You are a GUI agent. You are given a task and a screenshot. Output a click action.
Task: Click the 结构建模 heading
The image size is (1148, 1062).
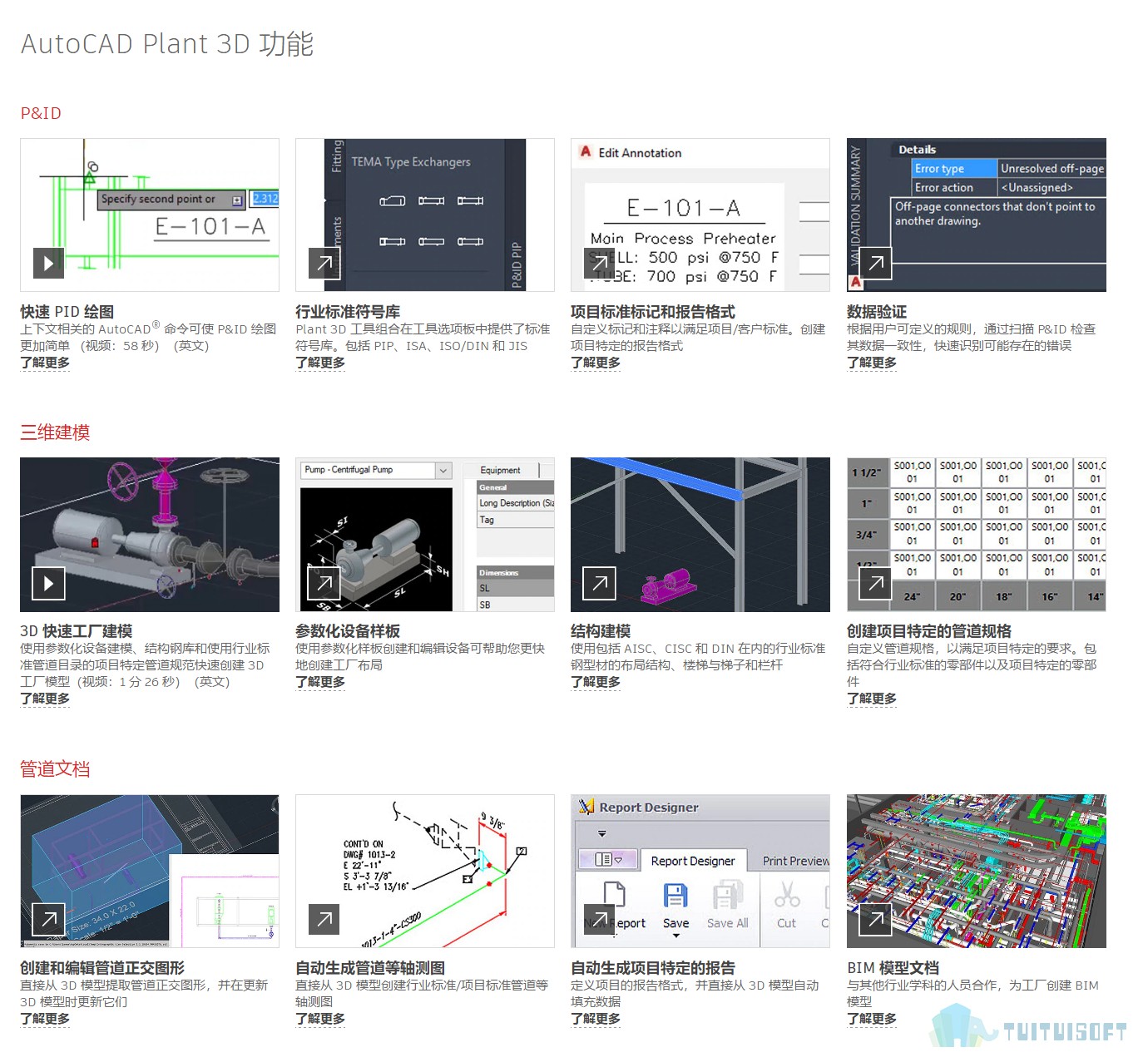pyautogui.click(x=601, y=631)
